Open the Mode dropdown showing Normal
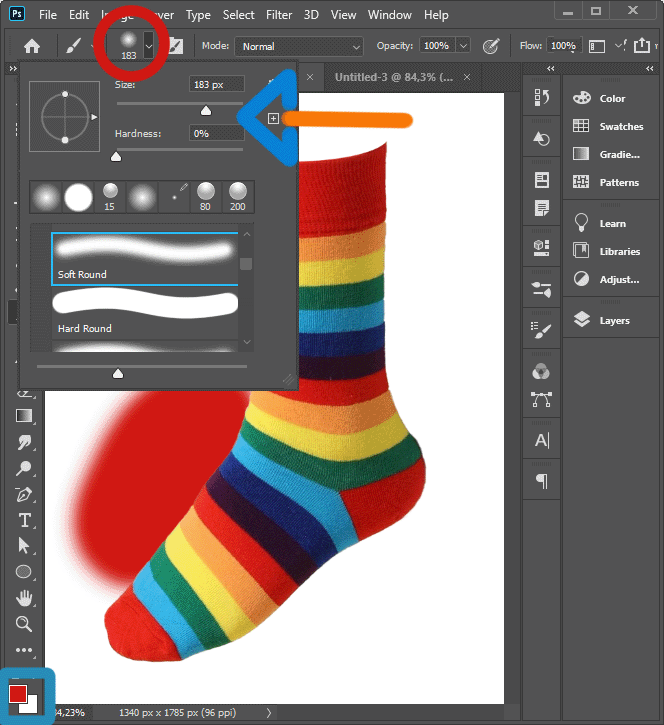The width and height of the screenshot is (664, 725). 299,46
